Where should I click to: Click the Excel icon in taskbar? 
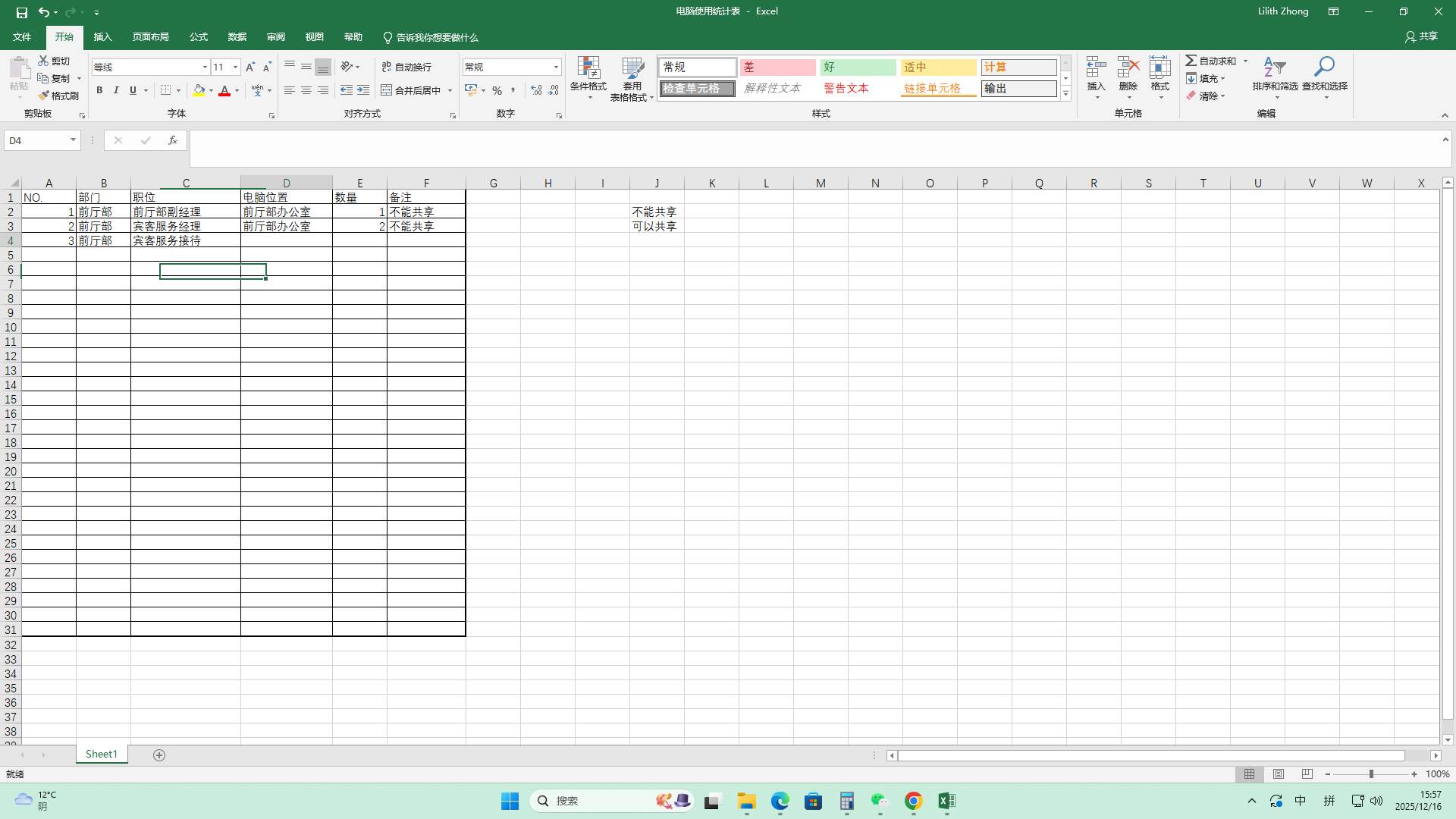click(946, 801)
